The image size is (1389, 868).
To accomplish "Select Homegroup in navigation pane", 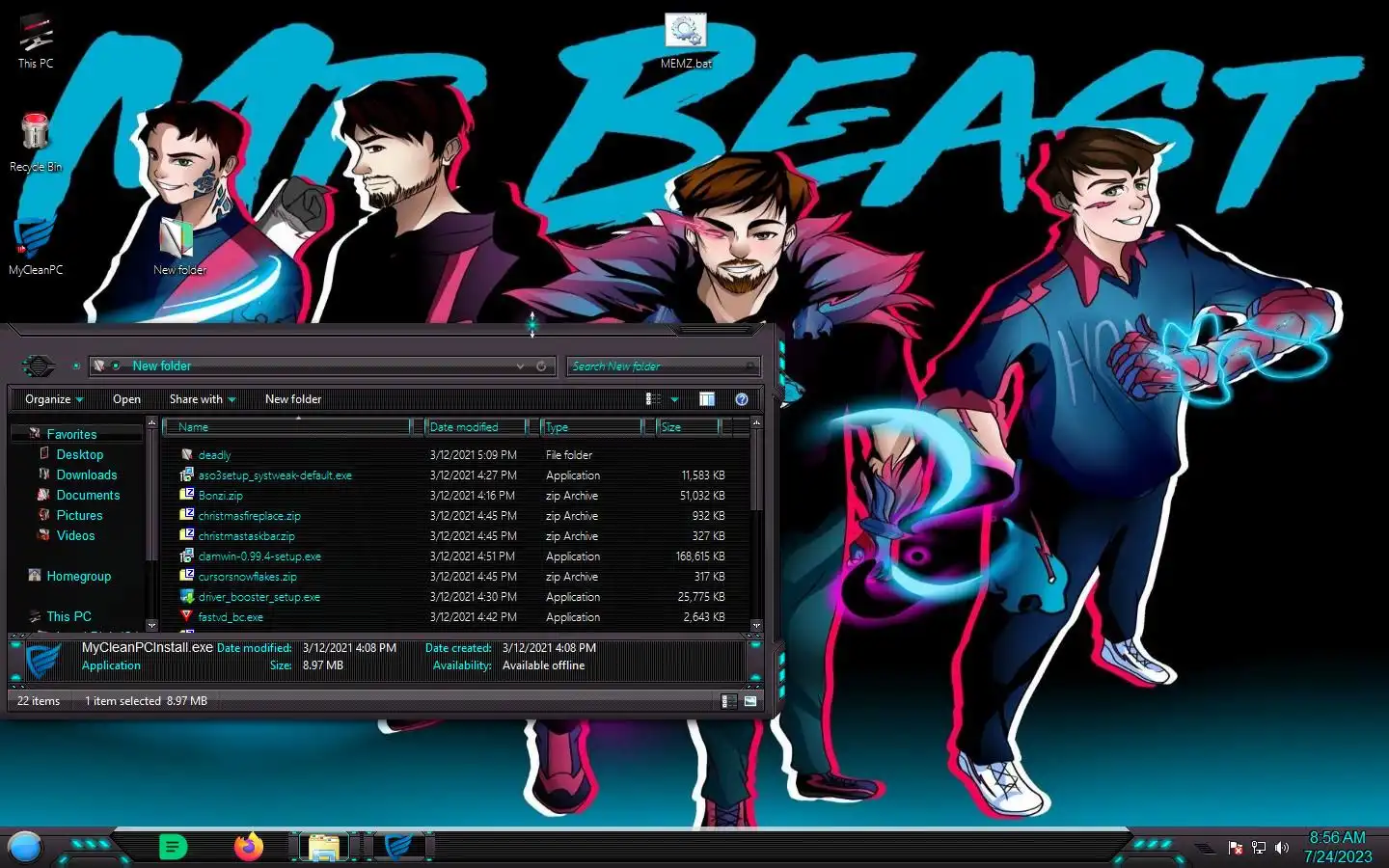I will click(78, 576).
